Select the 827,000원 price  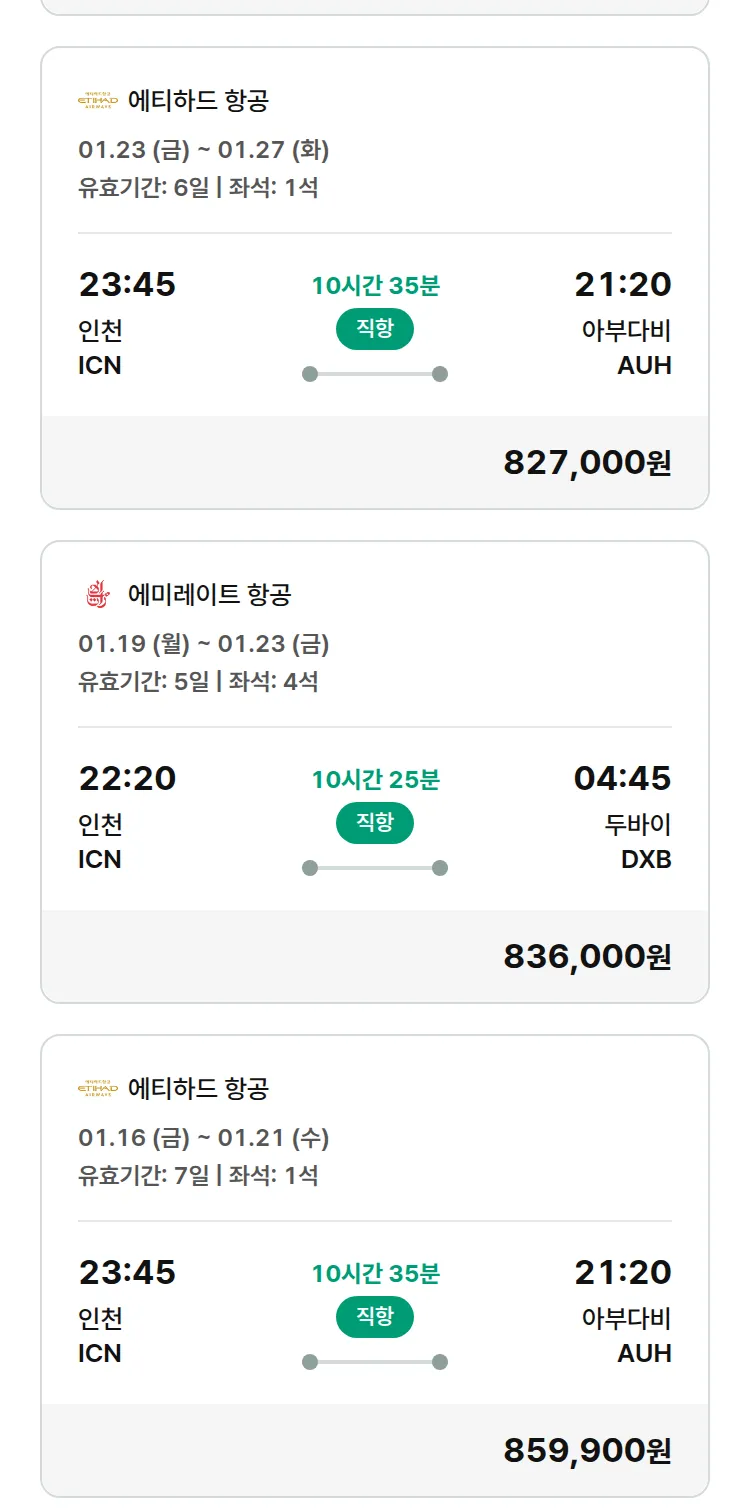(587, 463)
